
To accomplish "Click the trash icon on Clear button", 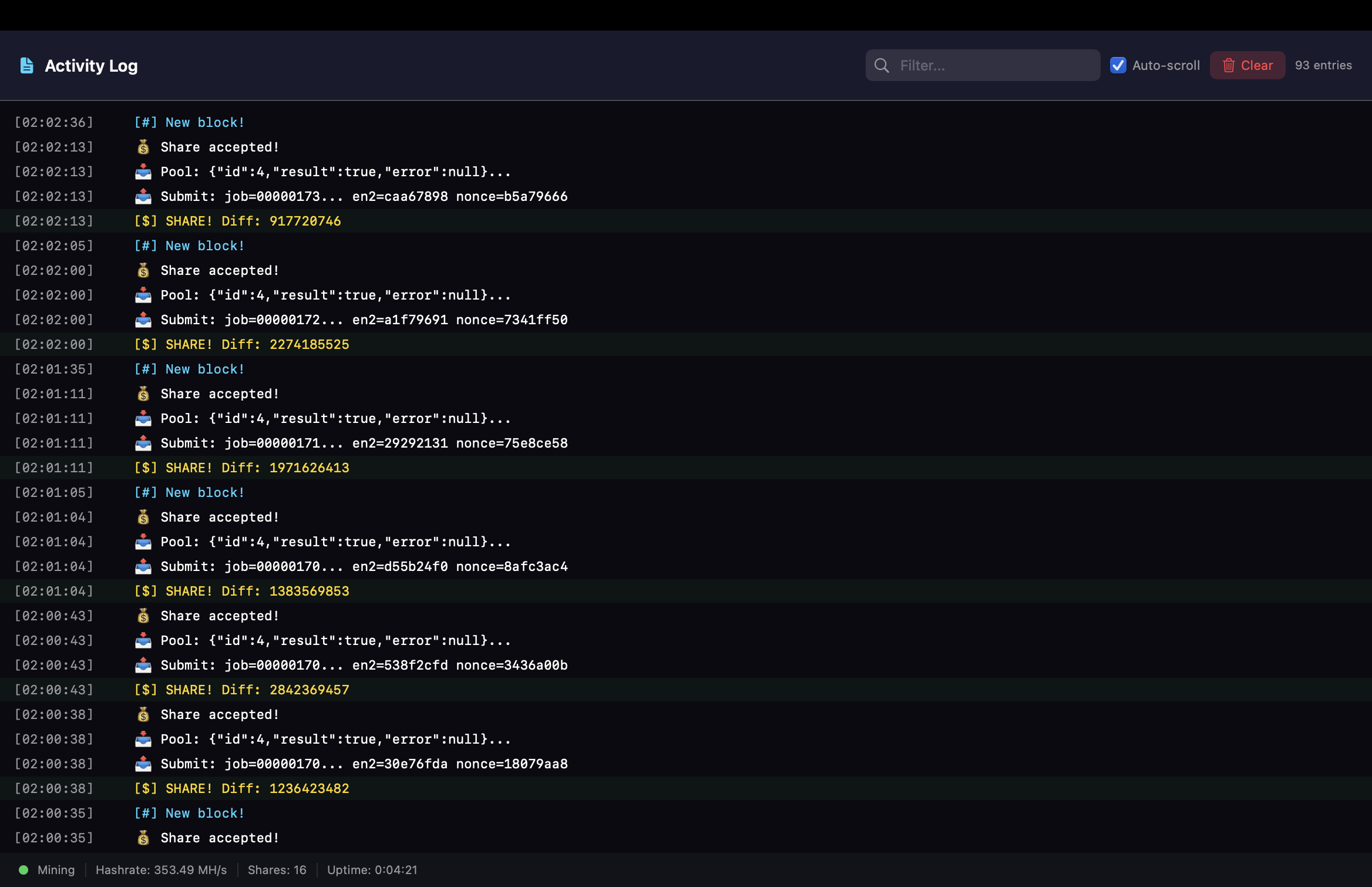I will tap(1229, 65).
